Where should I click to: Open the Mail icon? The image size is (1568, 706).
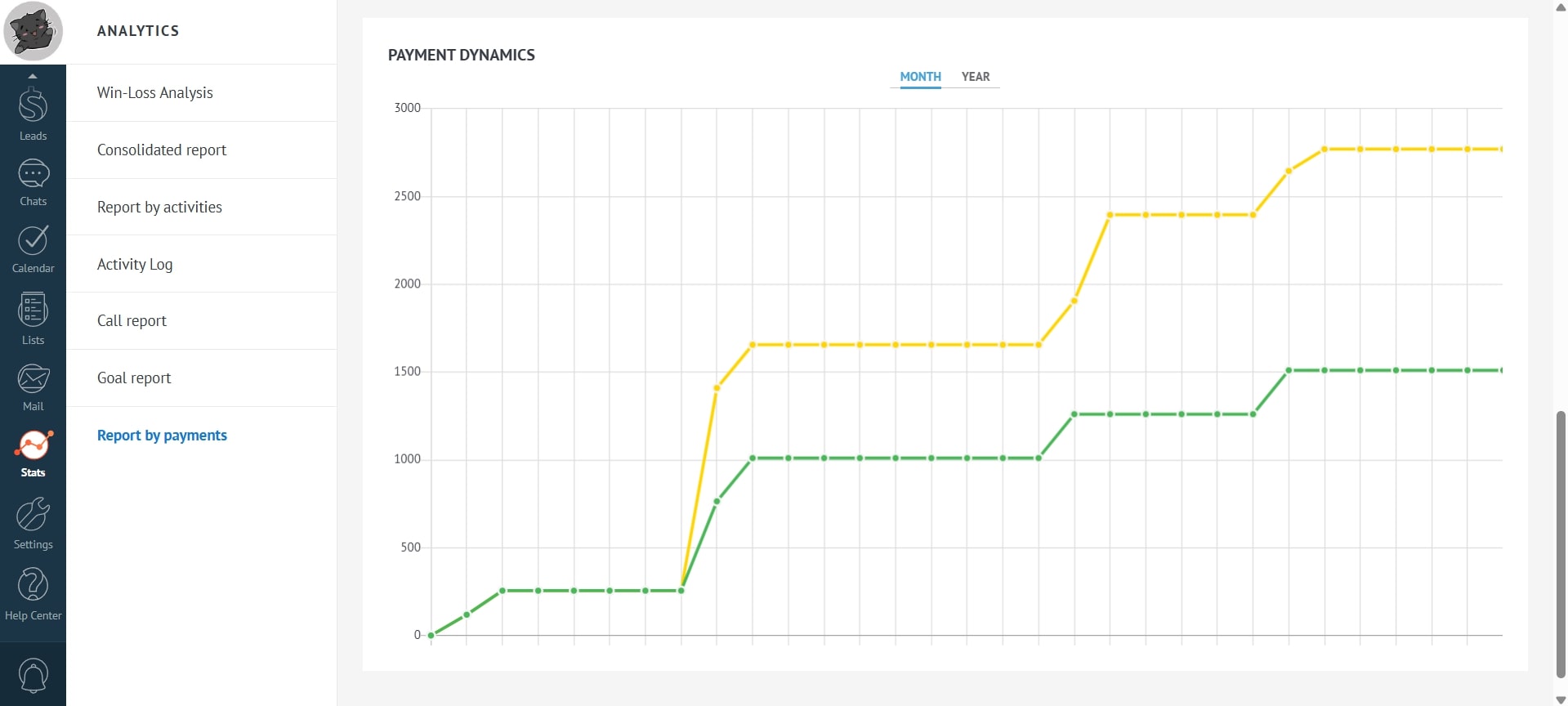click(33, 378)
